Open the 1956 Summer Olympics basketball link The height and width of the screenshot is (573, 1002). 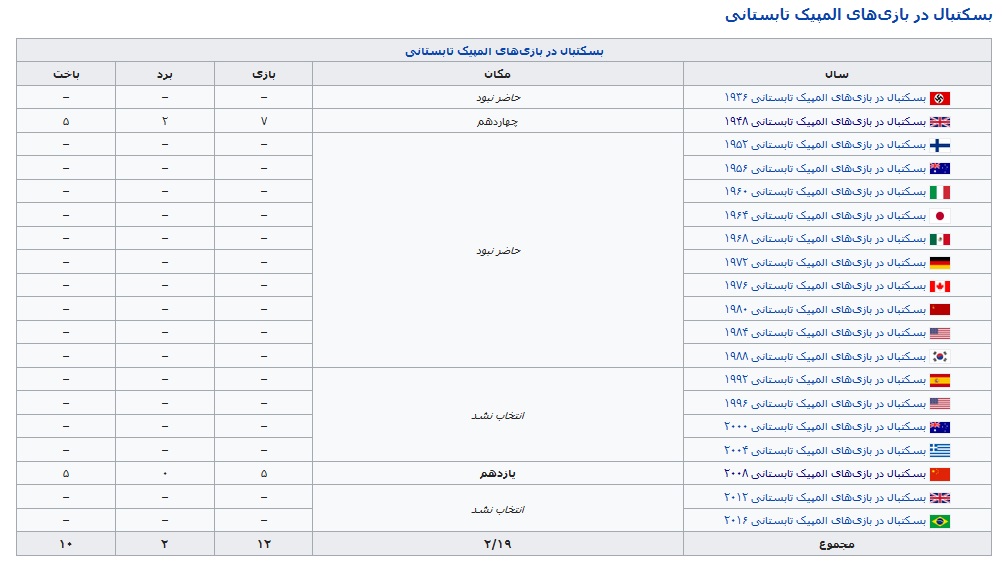pos(825,169)
